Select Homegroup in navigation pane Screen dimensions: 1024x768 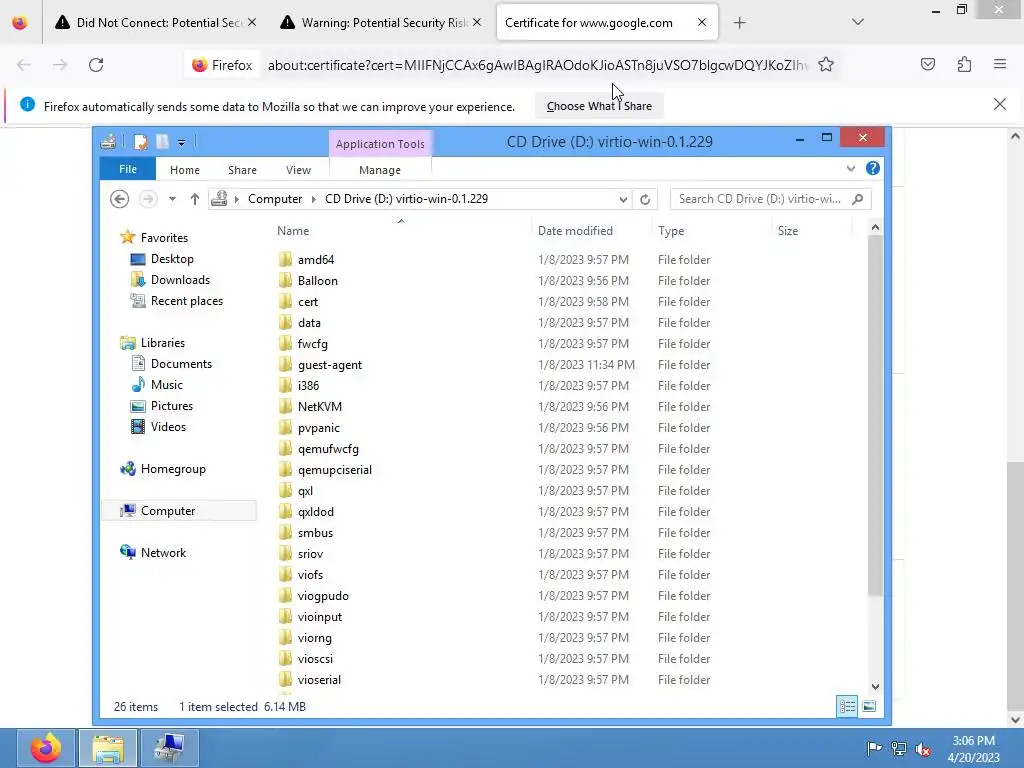pyautogui.click(x=173, y=468)
